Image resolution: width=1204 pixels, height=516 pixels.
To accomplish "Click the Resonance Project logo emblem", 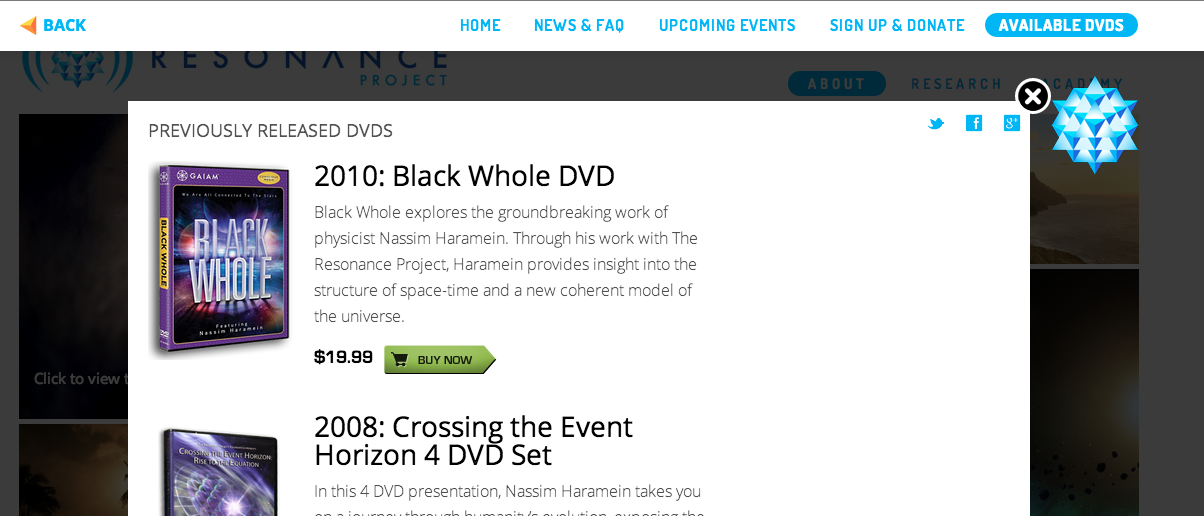I will 77,70.
